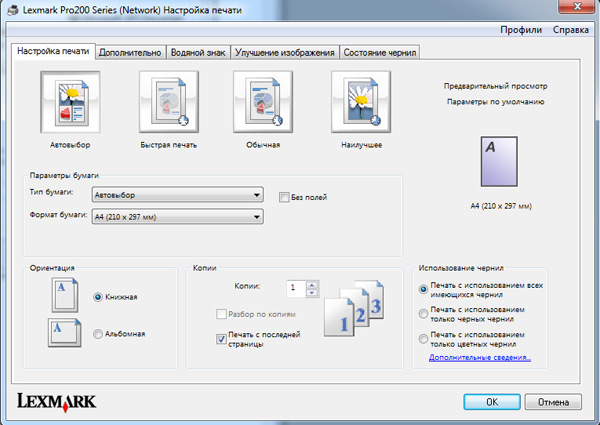Increase copies with the up arrow

313,284
